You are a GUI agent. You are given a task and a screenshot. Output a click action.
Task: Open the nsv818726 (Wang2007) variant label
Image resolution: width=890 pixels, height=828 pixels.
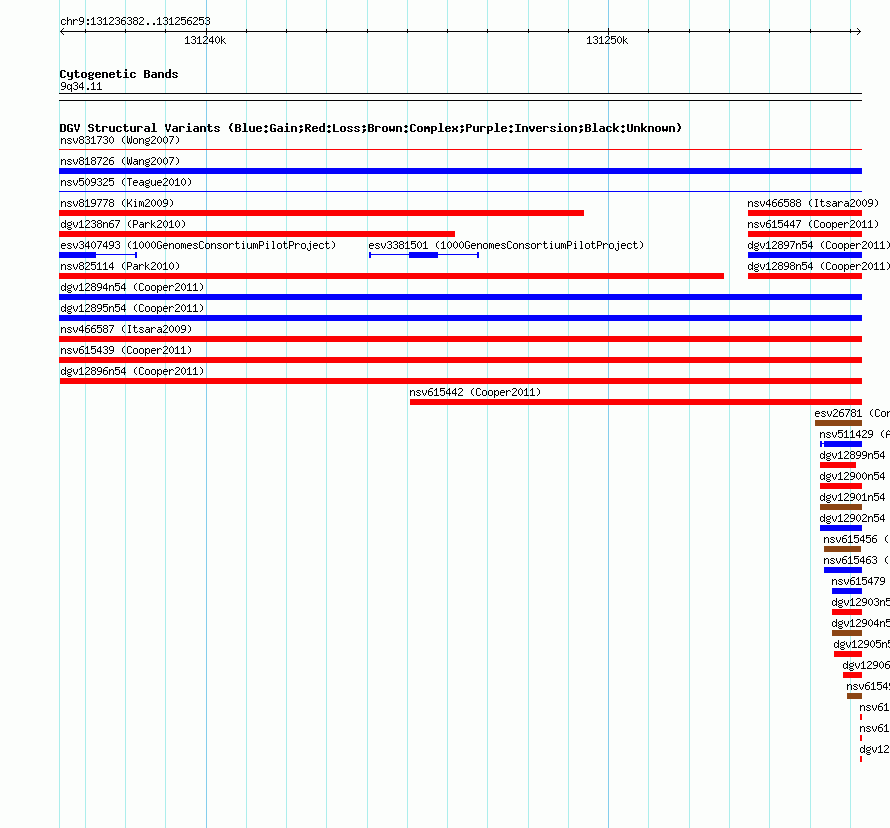[120, 161]
